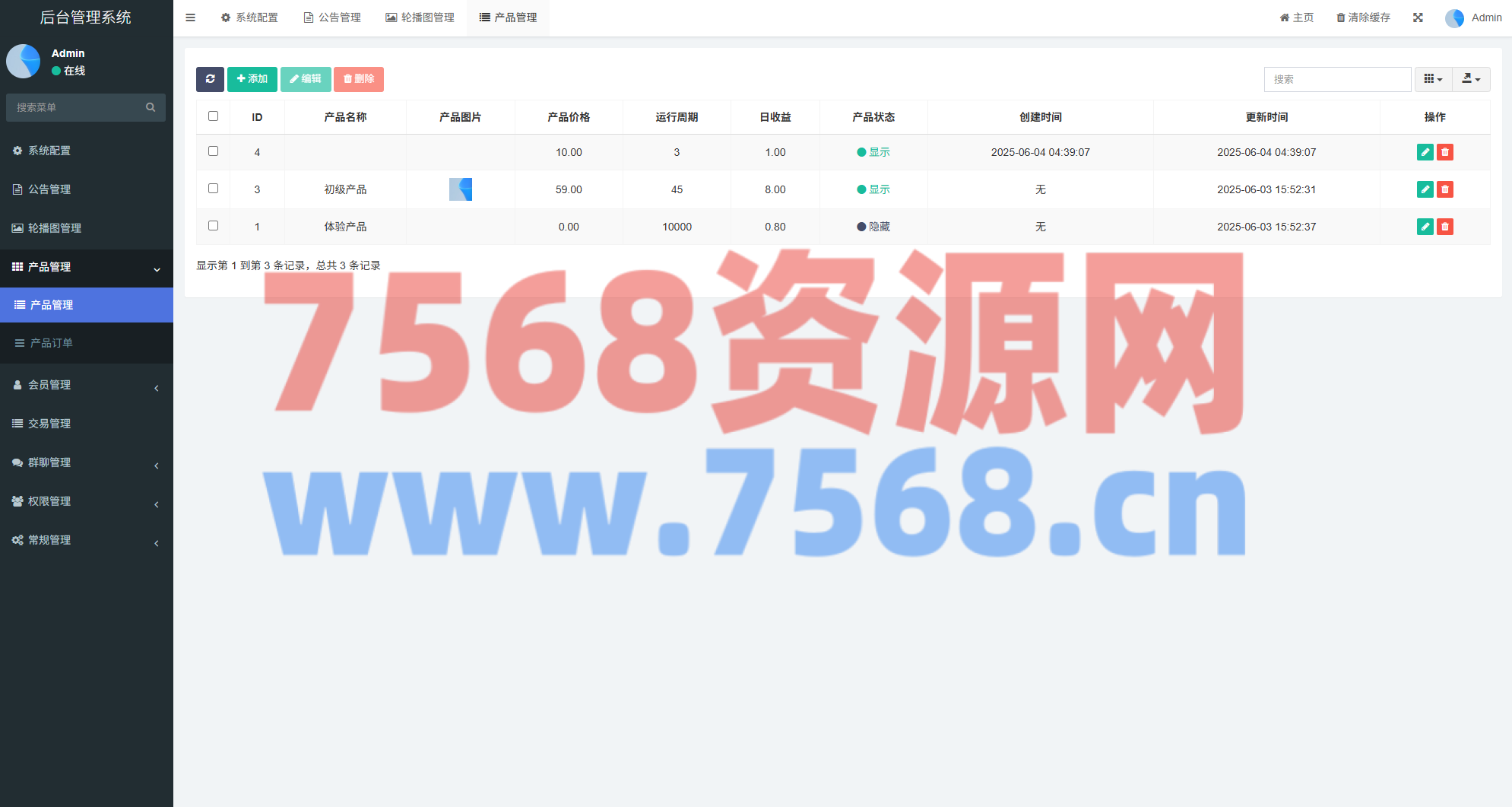Open the column visibility dropdown
Image resolution: width=1512 pixels, height=807 pixels.
coord(1433,79)
